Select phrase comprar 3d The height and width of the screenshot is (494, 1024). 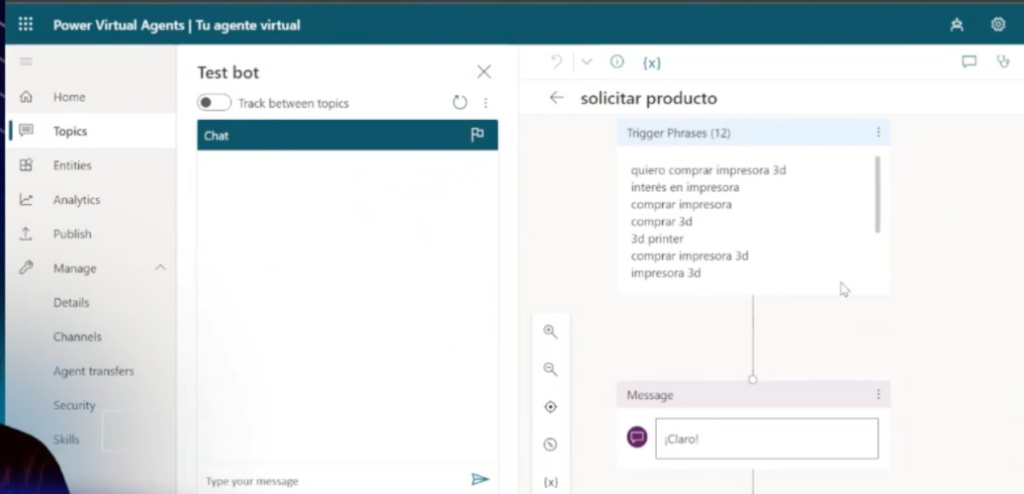pyautogui.click(x=662, y=222)
